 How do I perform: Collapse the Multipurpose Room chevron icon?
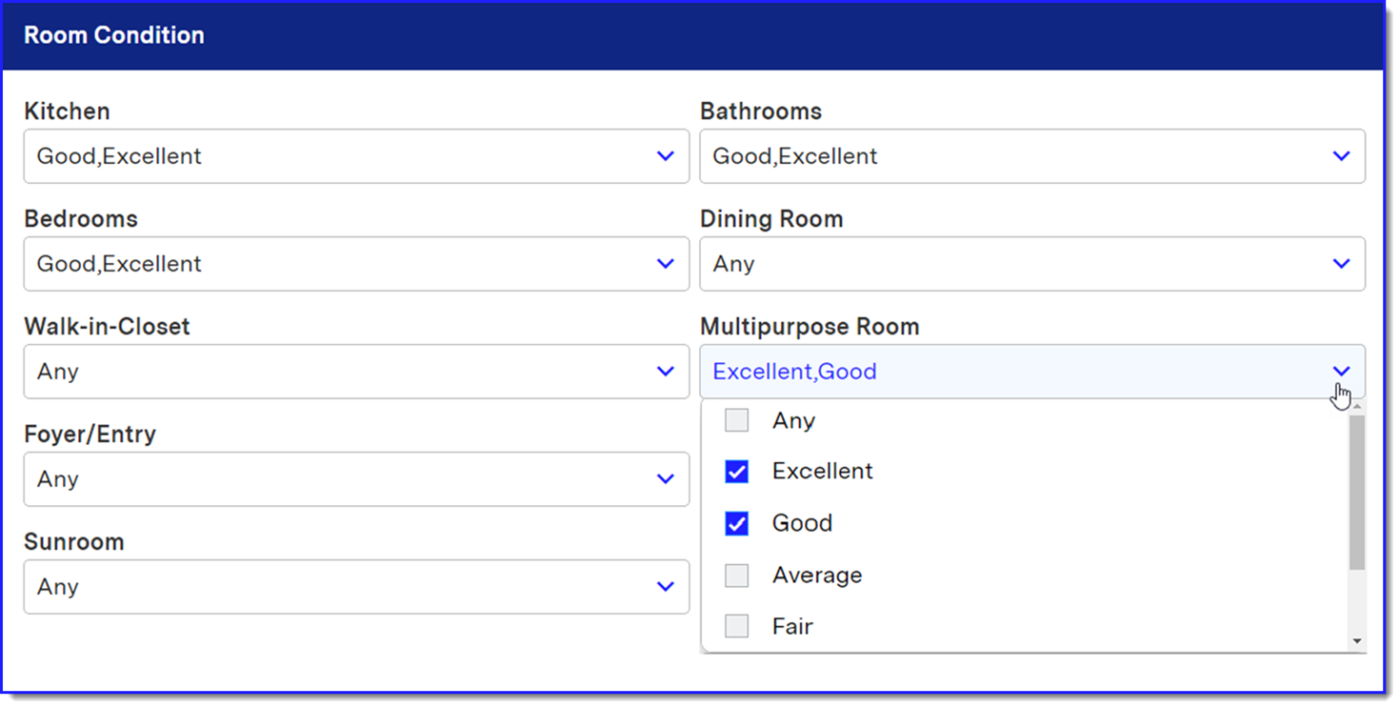1341,372
